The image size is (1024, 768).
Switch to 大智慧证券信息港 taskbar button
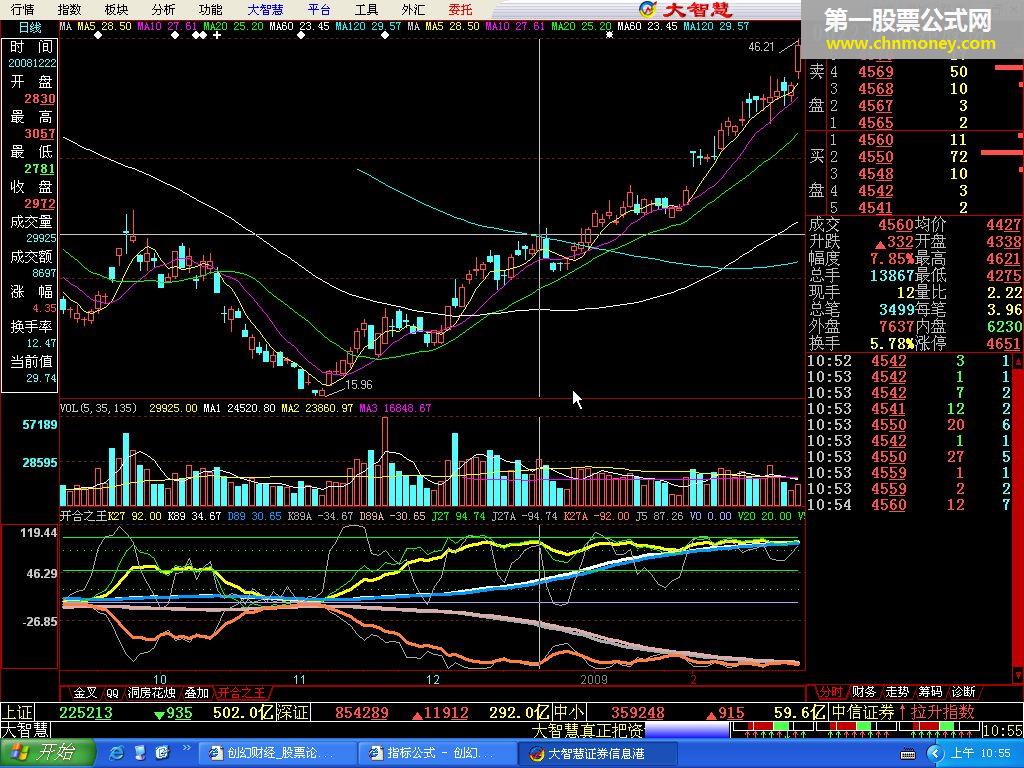[597, 754]
